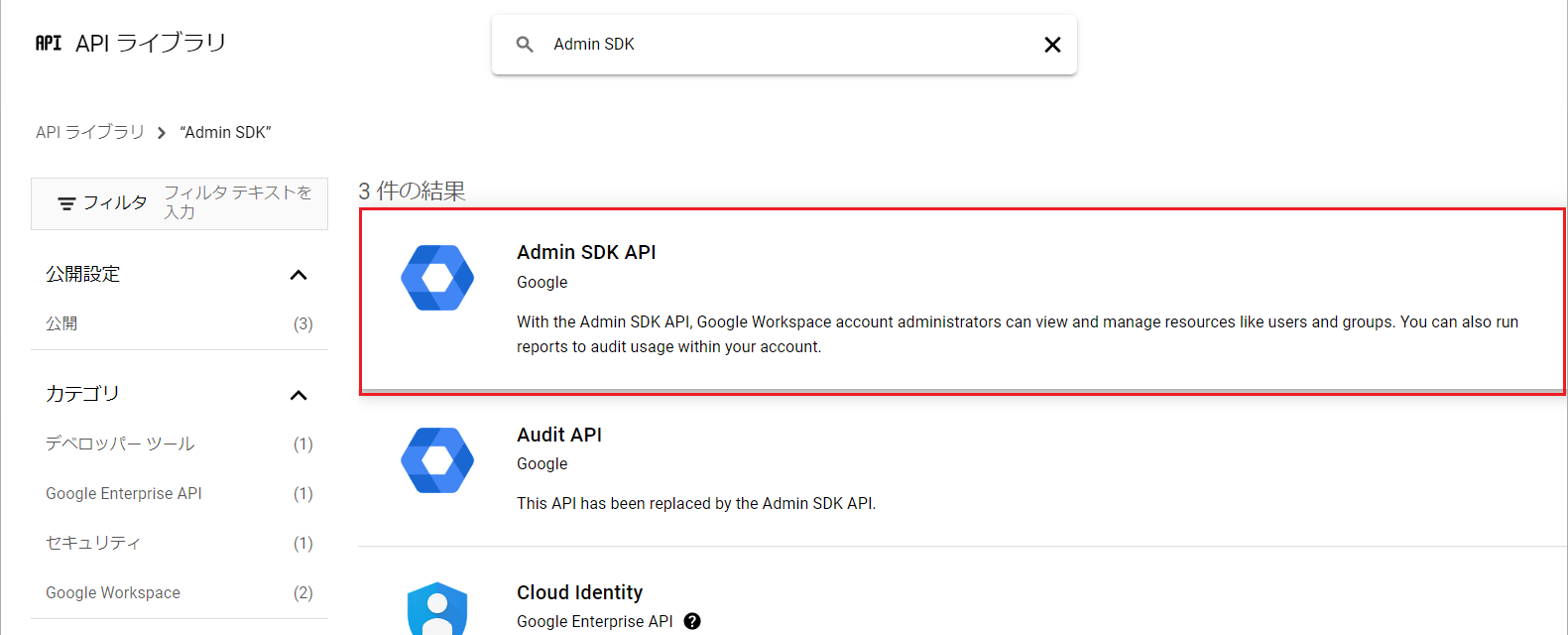
Task: Collapse the カテゴリ section
Action: pyautogui.click(x=298, y=395)
